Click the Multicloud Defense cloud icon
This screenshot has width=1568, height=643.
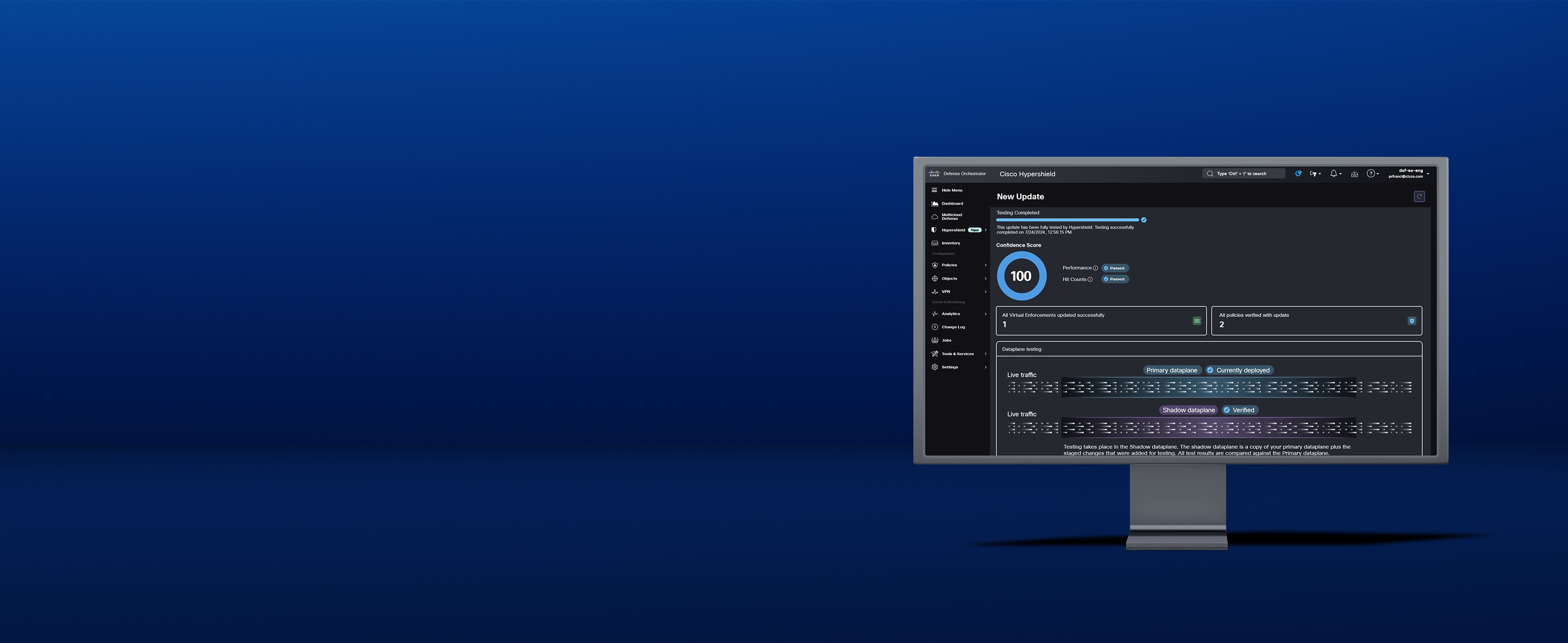(x=935, y=217)
